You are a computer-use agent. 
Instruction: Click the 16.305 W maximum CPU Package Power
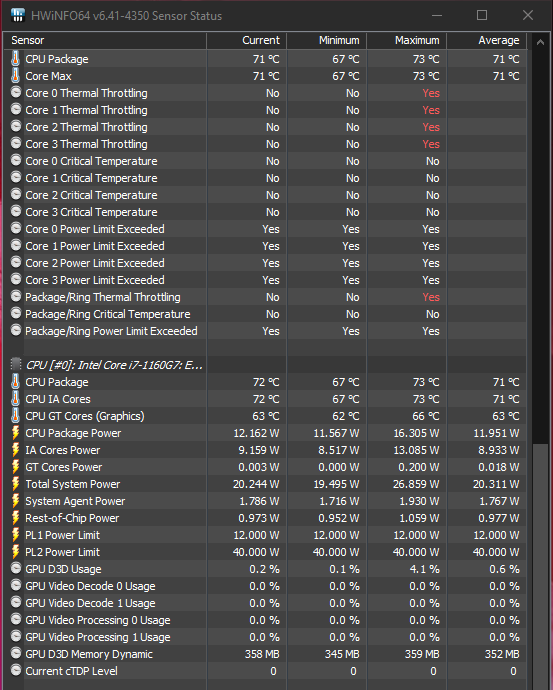416,433
